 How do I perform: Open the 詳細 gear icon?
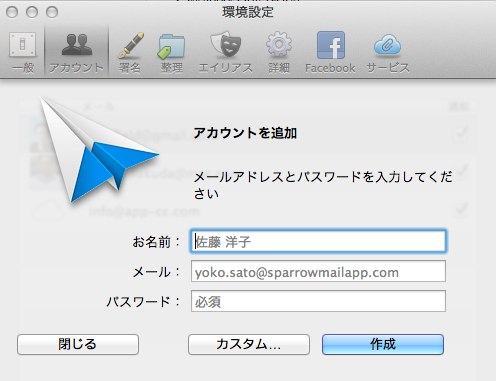[279, 45]
